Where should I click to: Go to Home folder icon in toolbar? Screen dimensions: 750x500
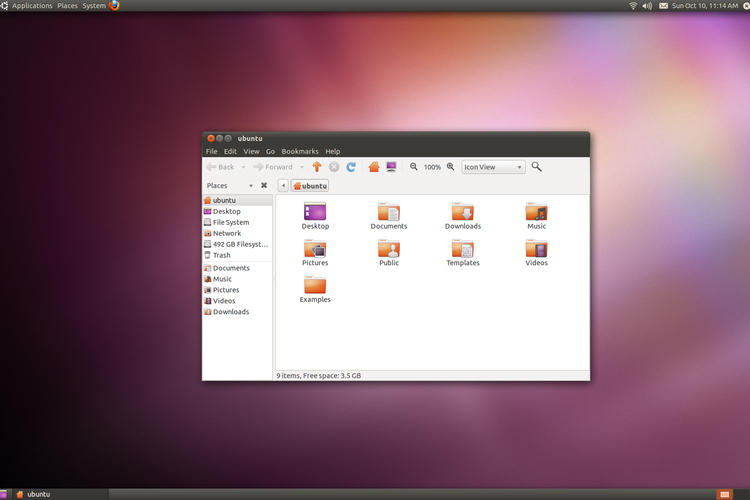pyautogui.click(x=374, y=167)
